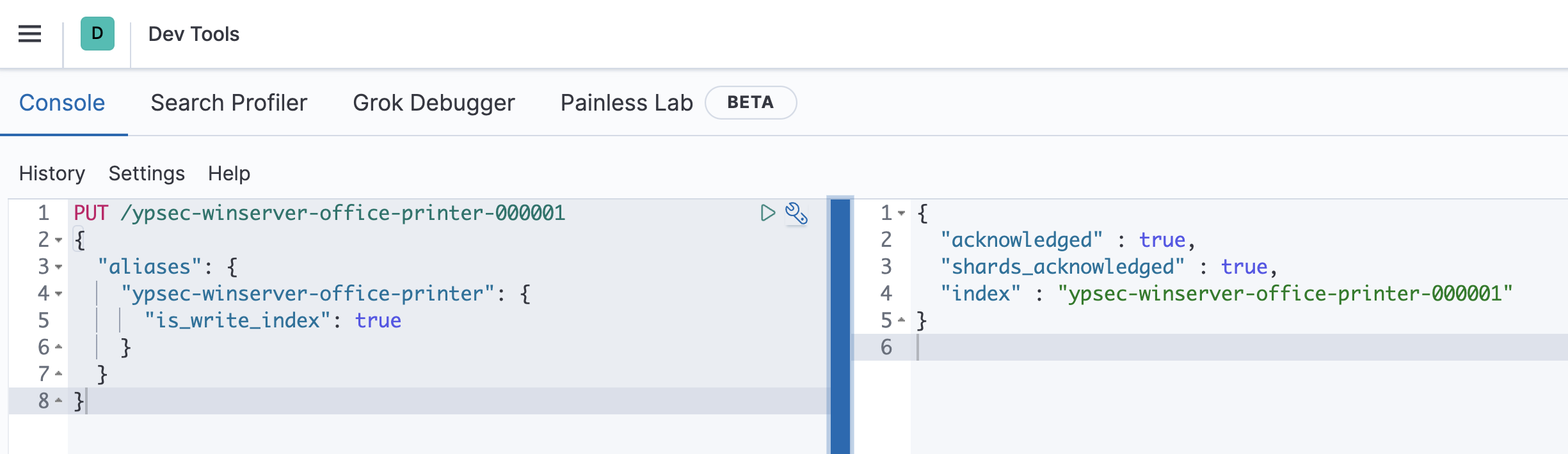This screenshot has height=454, width=1568.
Task: Place cursor on the PUT request line
Action: (x=320, y=213)
